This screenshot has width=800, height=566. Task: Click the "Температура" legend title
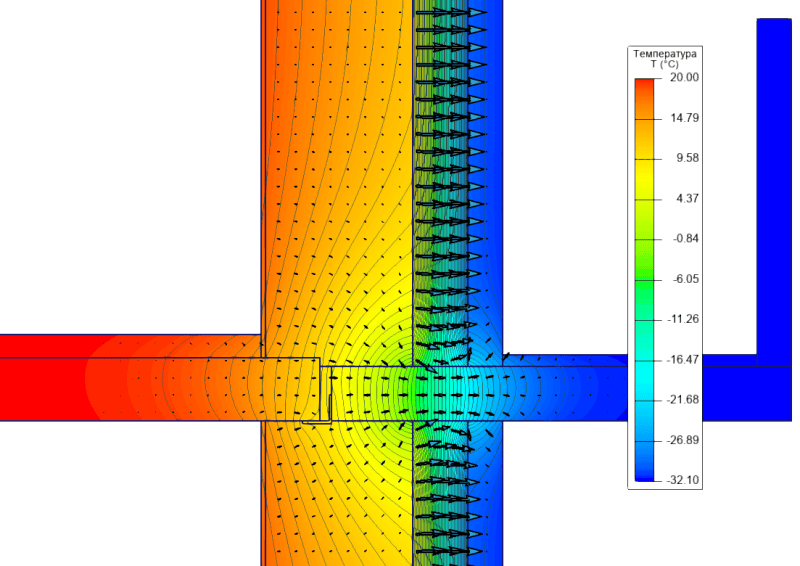click(664, 52)
